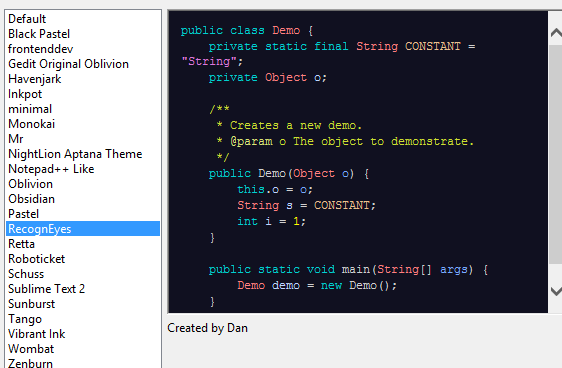Select NightLion Aptana Theme

[x=83, y=154]
